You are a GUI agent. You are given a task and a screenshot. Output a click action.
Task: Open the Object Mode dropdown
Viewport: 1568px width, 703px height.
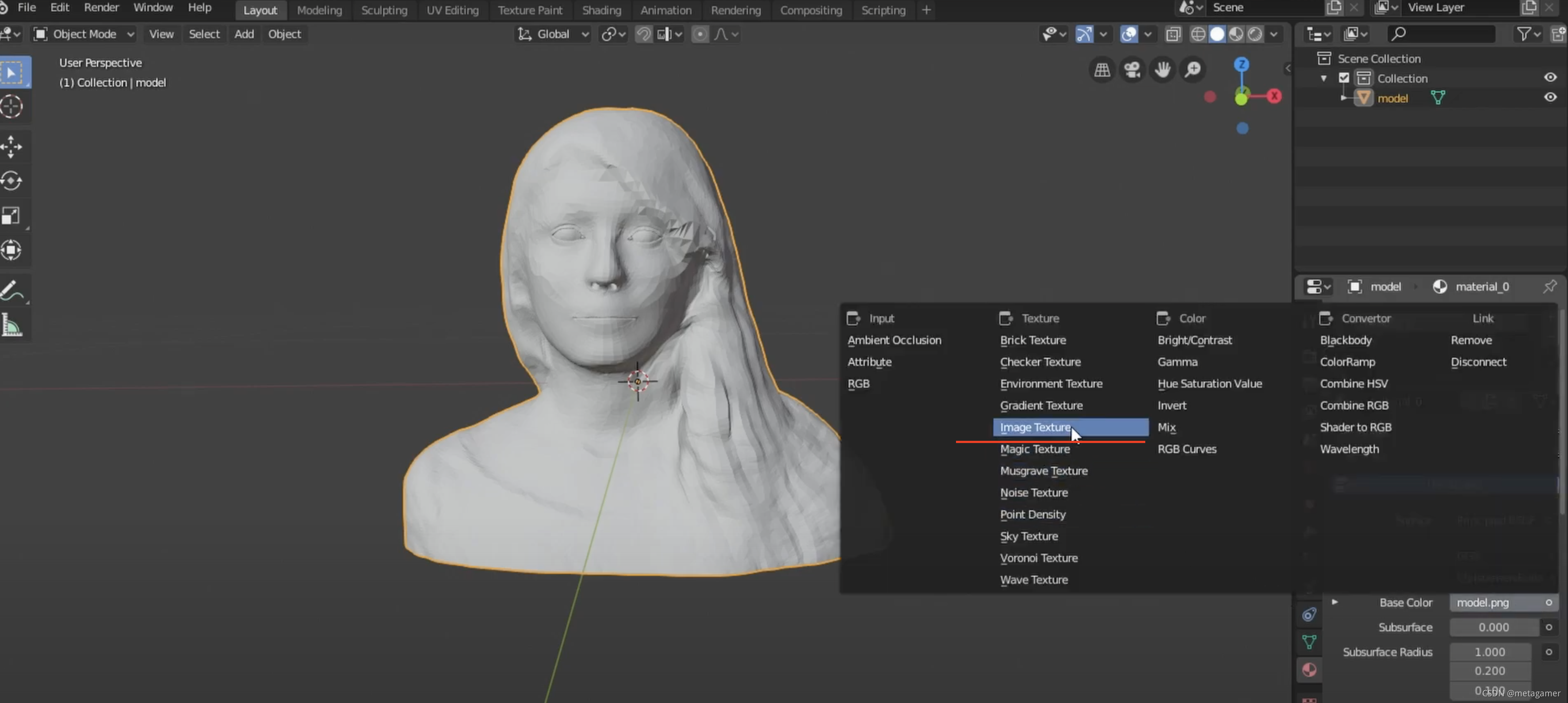click(84, 34)
